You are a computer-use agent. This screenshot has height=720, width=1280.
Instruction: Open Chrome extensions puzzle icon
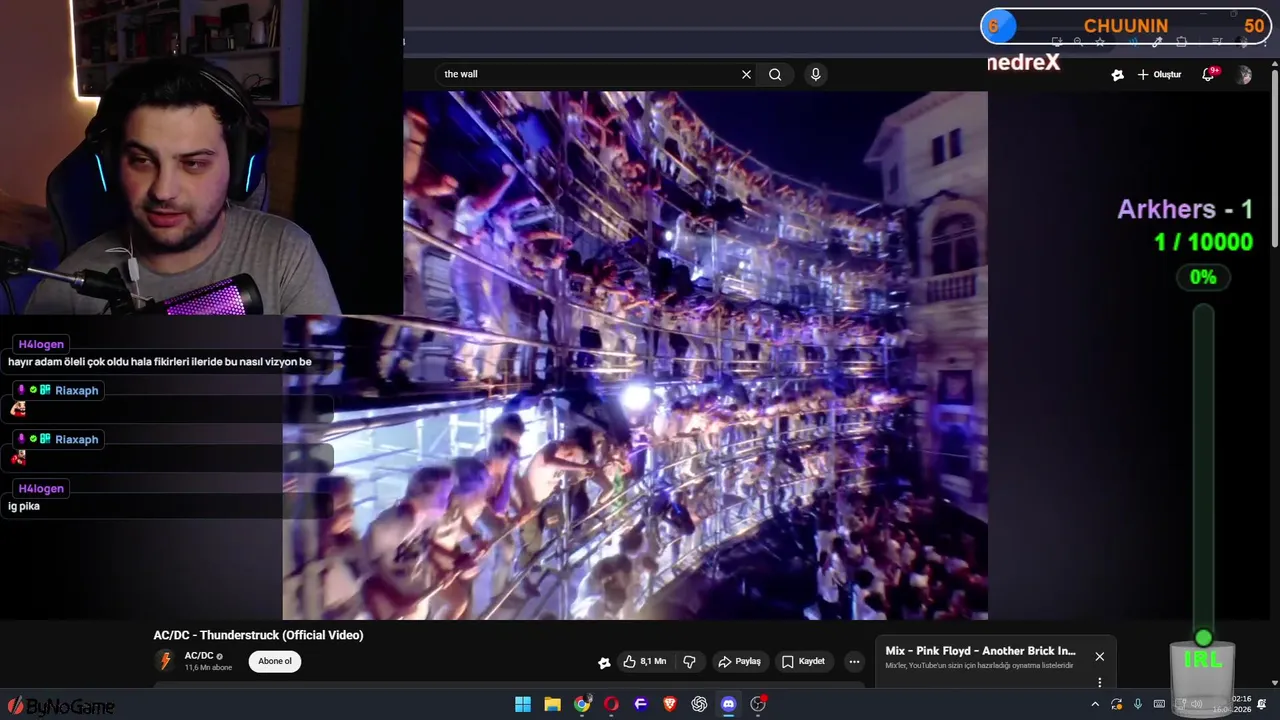pos(1182,42)
